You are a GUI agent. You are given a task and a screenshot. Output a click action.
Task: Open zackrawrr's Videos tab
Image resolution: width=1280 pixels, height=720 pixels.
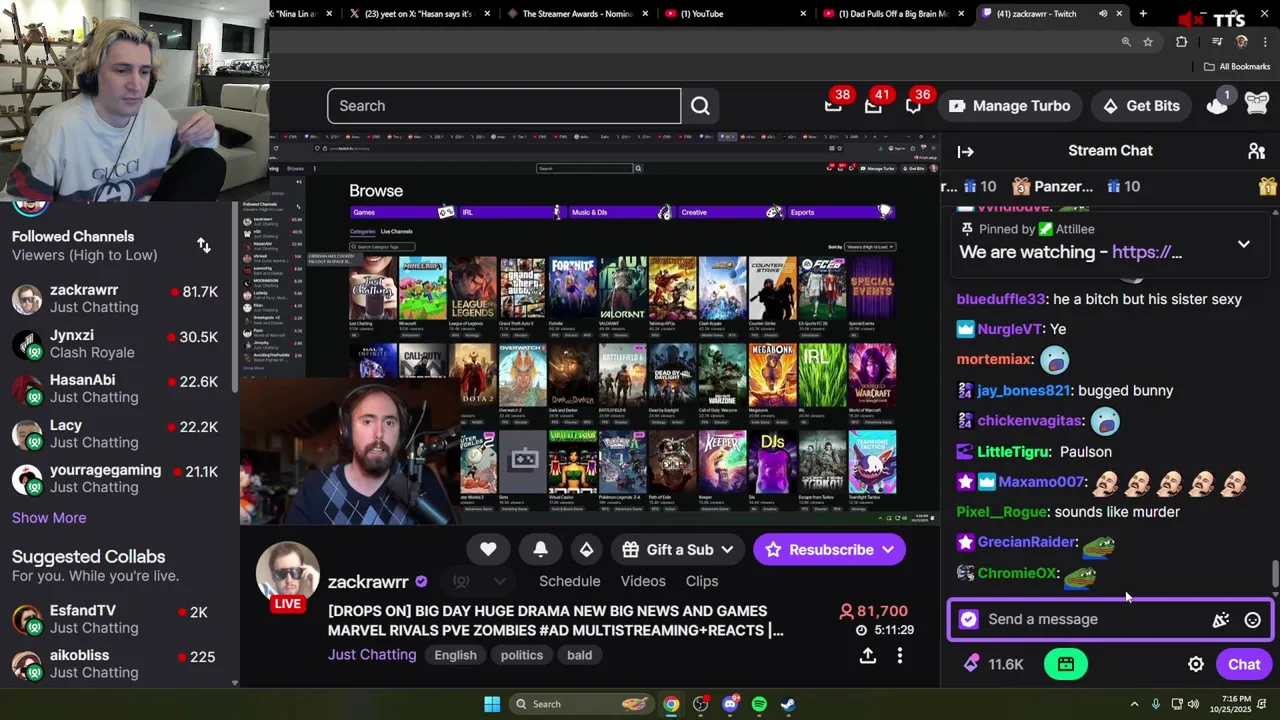click(x=643, y=581)
